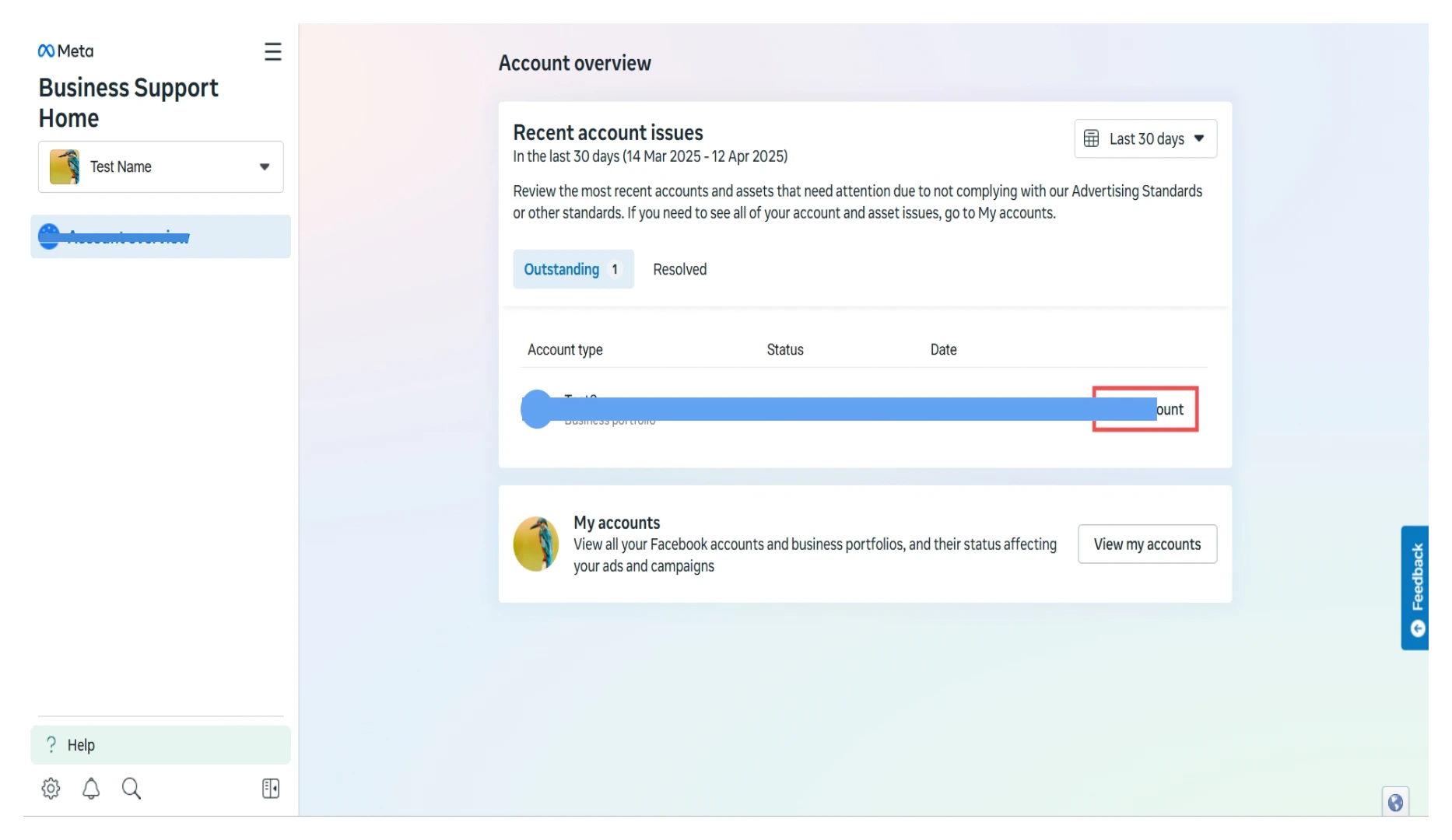Click the search magnifier icon
This screenshot has width=1452, height=840.
click(132, 789)
